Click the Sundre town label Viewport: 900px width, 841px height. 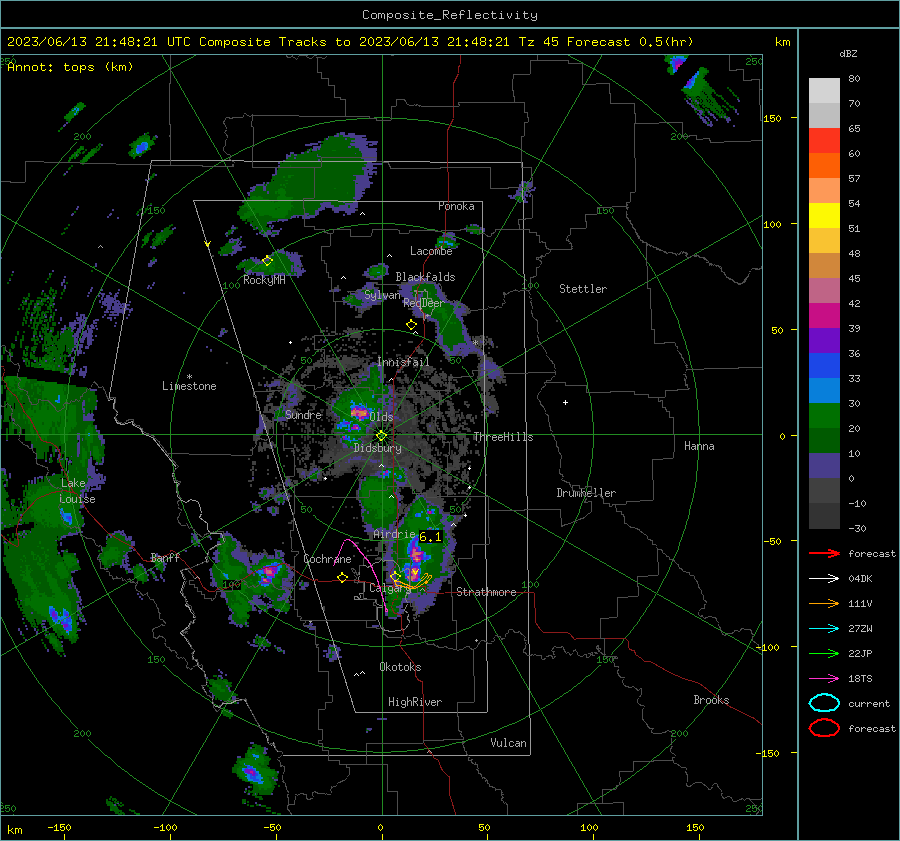pos(303,414)
